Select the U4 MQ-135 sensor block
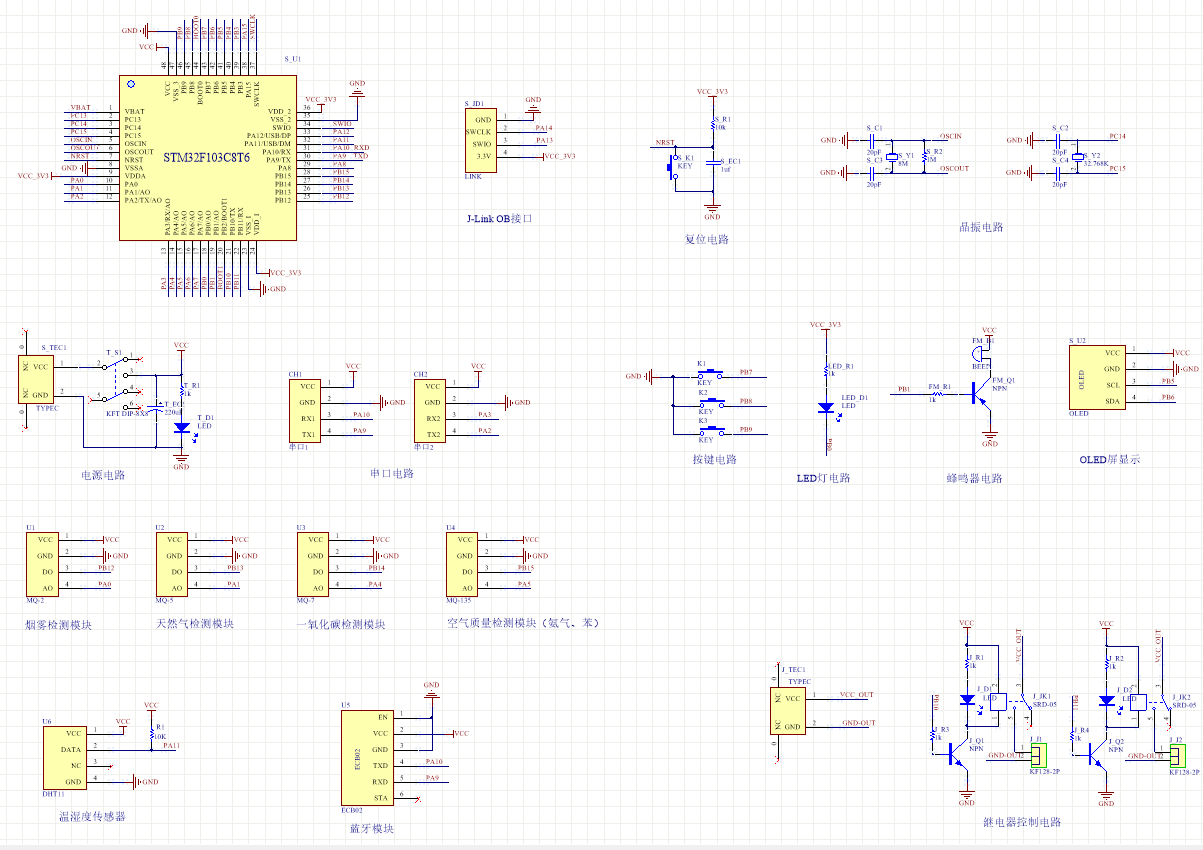Image resolution: width=1203 pixels, height=850 pixels. (x=462, y=564)
